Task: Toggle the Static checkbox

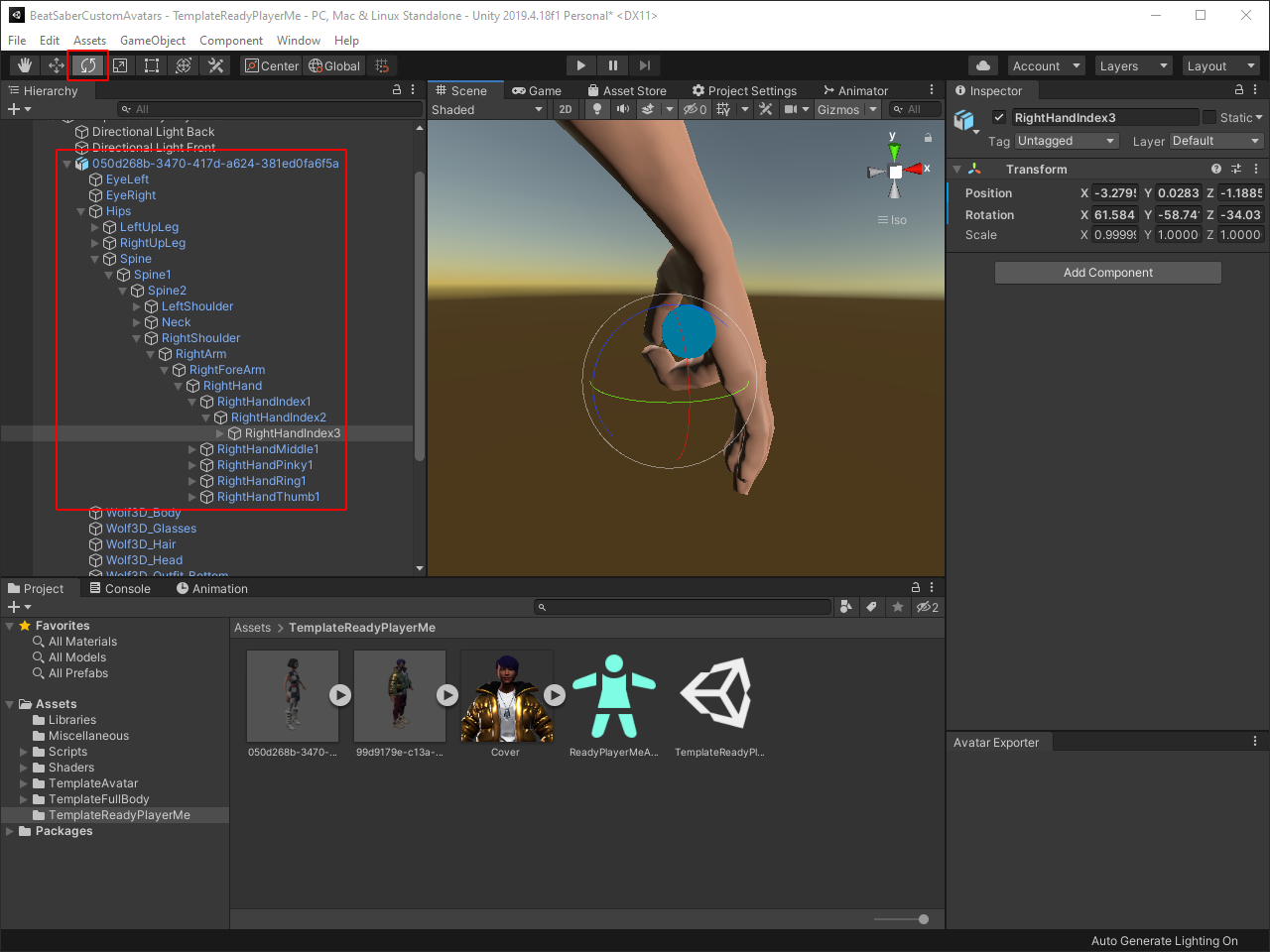Action: coord(1208,117)
